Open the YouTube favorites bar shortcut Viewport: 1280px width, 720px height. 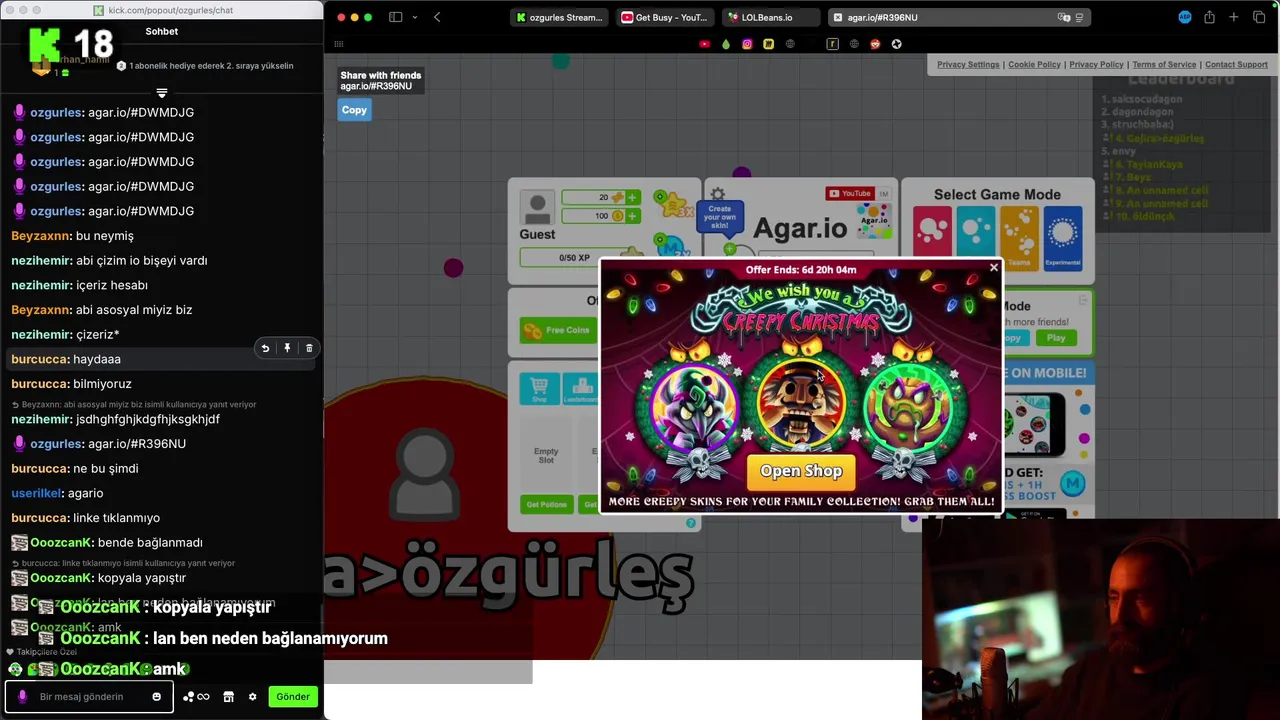tap(704, 44)
